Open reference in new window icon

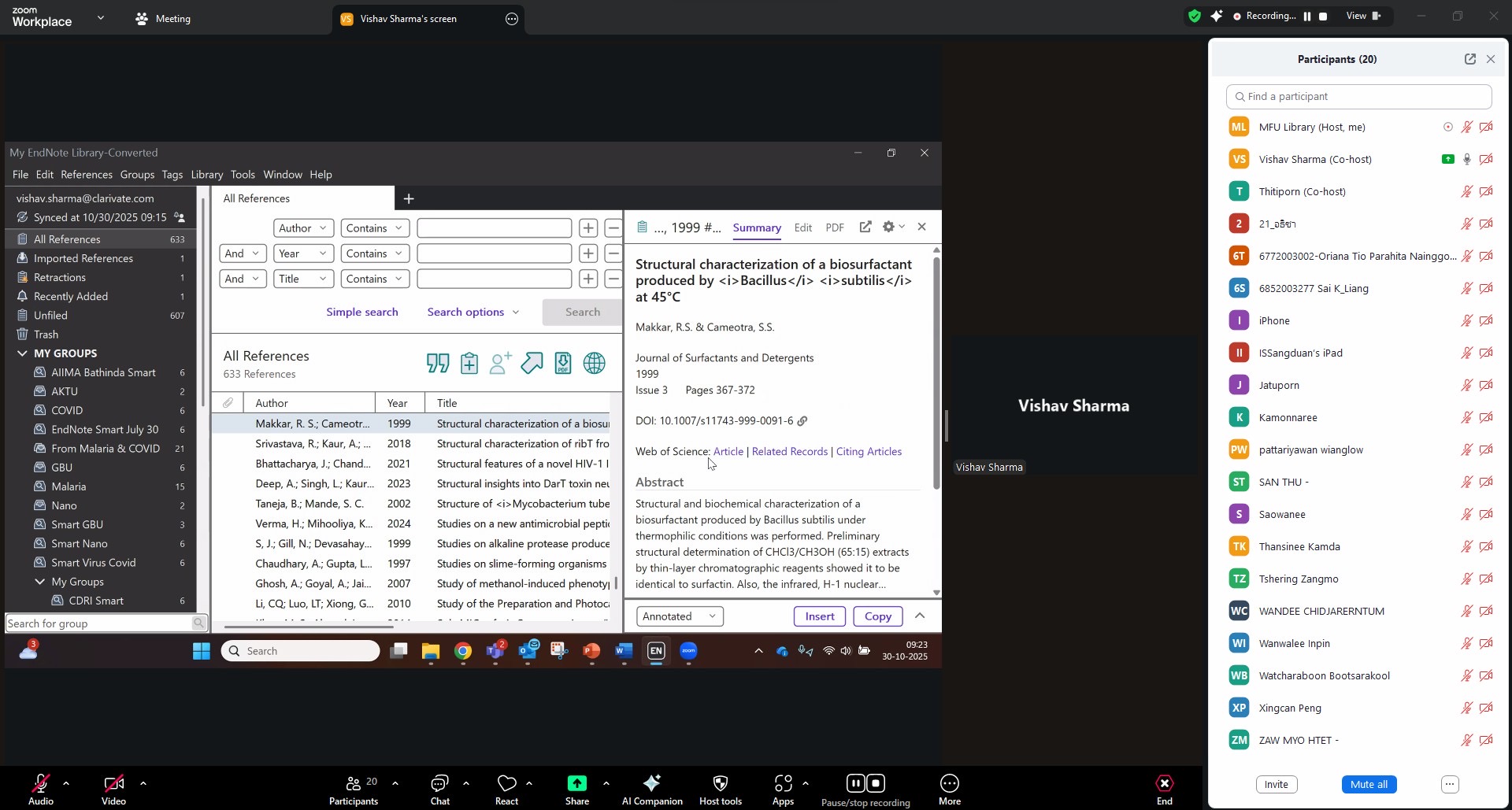(x=865, y=227)
